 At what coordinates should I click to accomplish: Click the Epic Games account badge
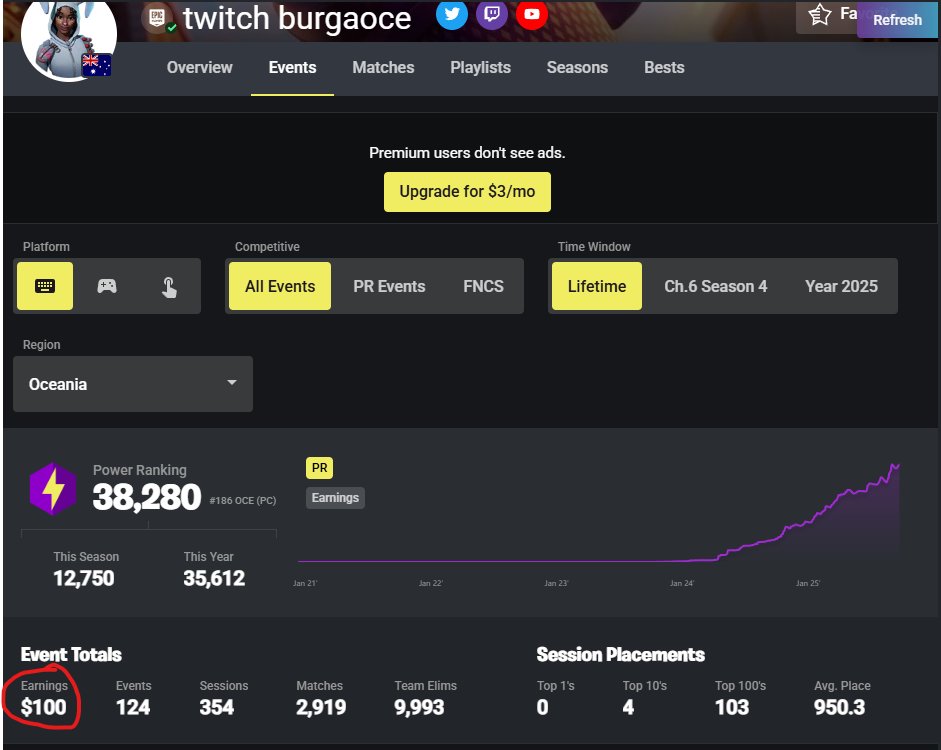[157, 17]
